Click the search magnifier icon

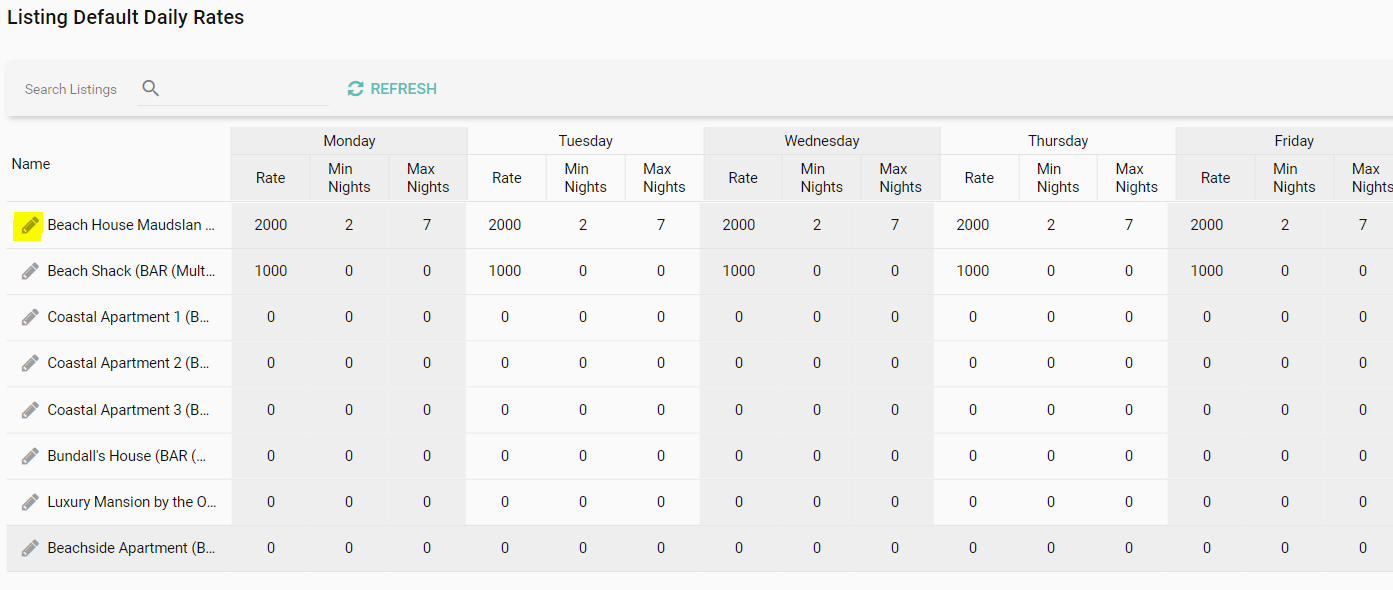click(x=151, y=88)
